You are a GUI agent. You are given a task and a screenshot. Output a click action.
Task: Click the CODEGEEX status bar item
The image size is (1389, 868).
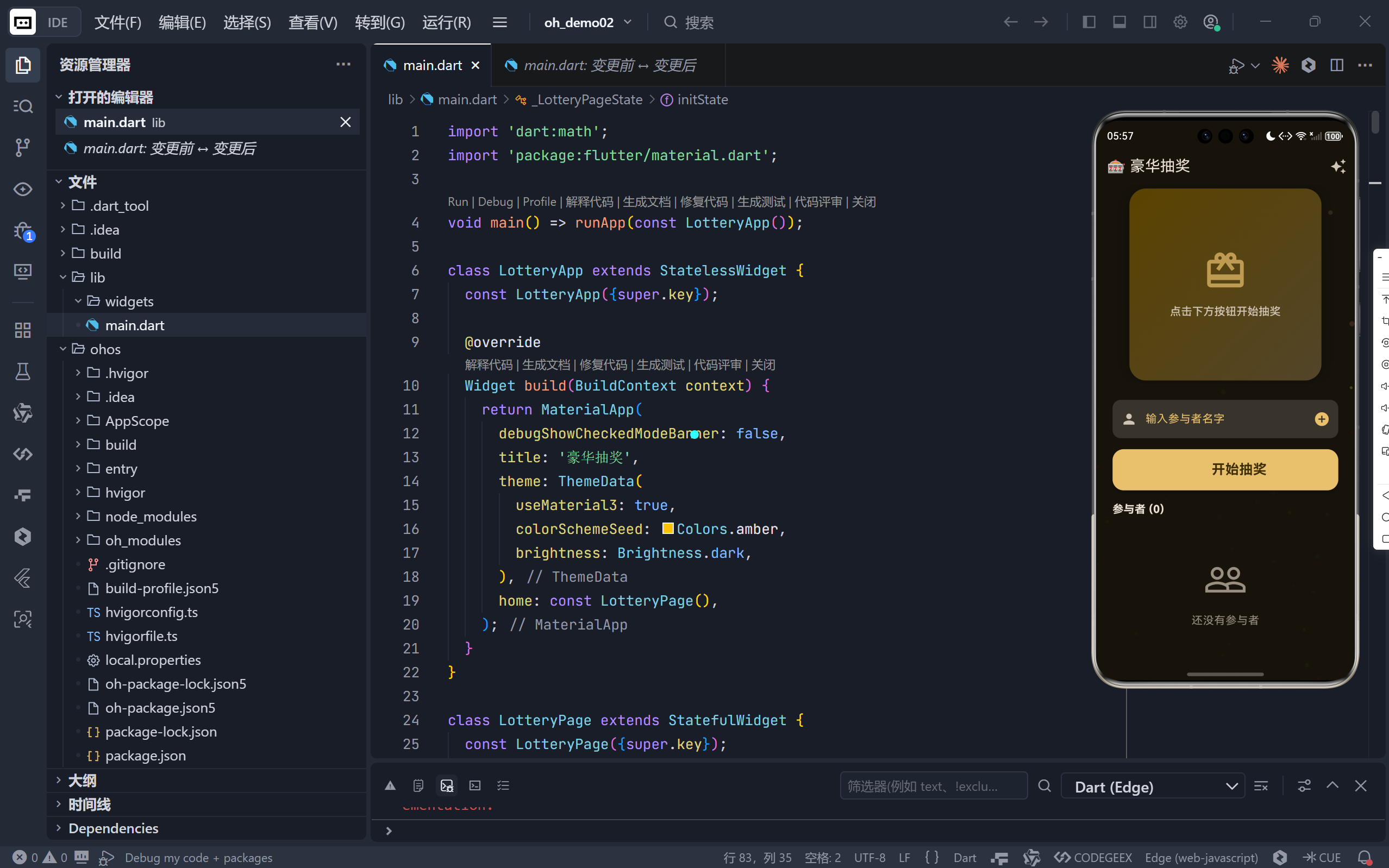(x=1094, y=857)
